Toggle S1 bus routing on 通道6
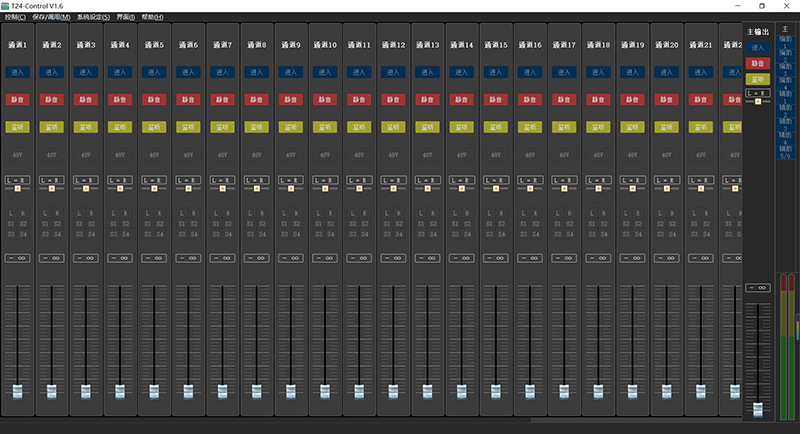Viewport: 800px width, 434px height. coord(182,224)
